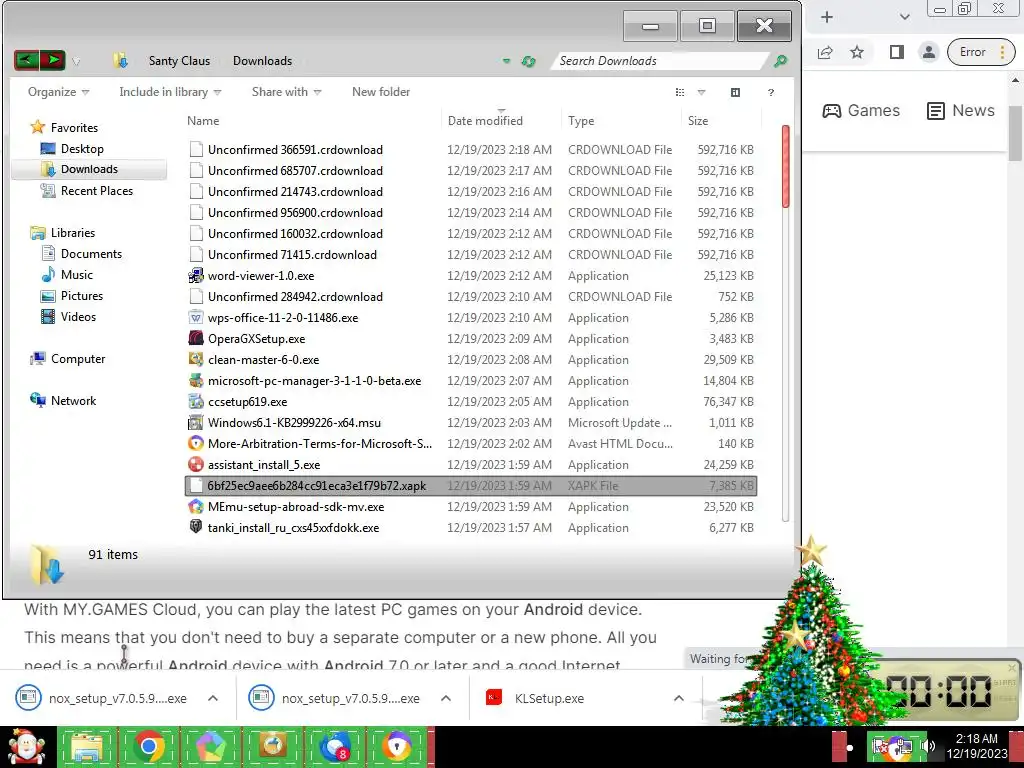1024x768 pixels.
Task: Select Windows6.1-KB2999226-x64.msu file icon
Action: pyautogui.click(x=195, y=422)
